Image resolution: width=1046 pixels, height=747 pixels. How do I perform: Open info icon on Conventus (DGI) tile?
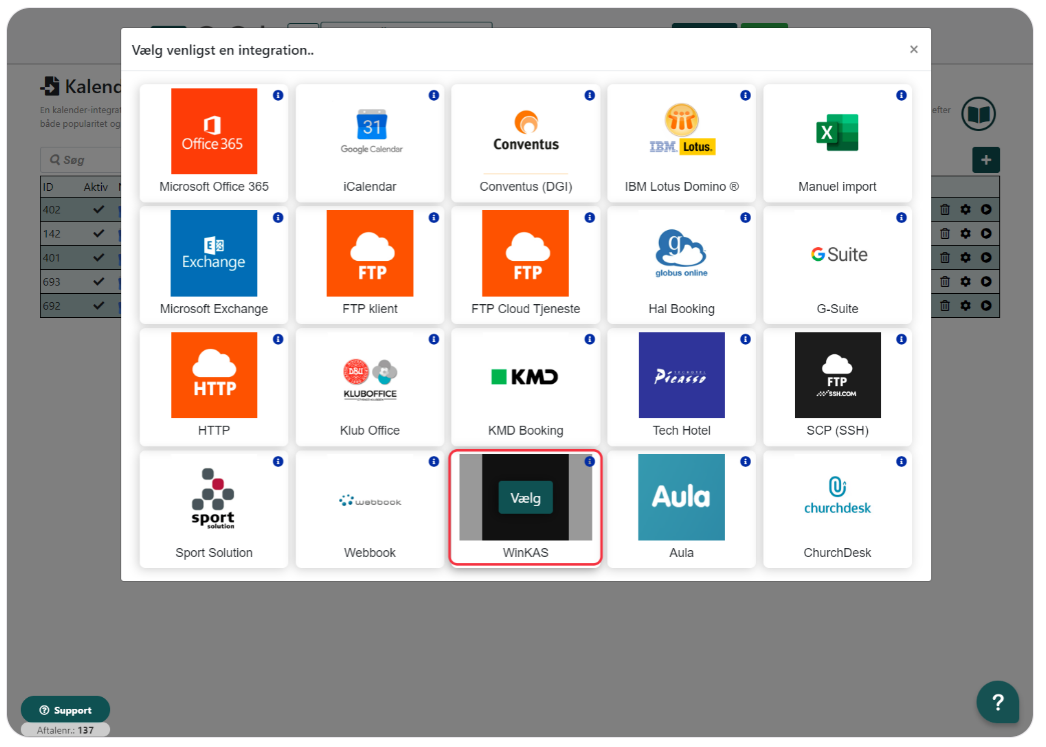590,95
